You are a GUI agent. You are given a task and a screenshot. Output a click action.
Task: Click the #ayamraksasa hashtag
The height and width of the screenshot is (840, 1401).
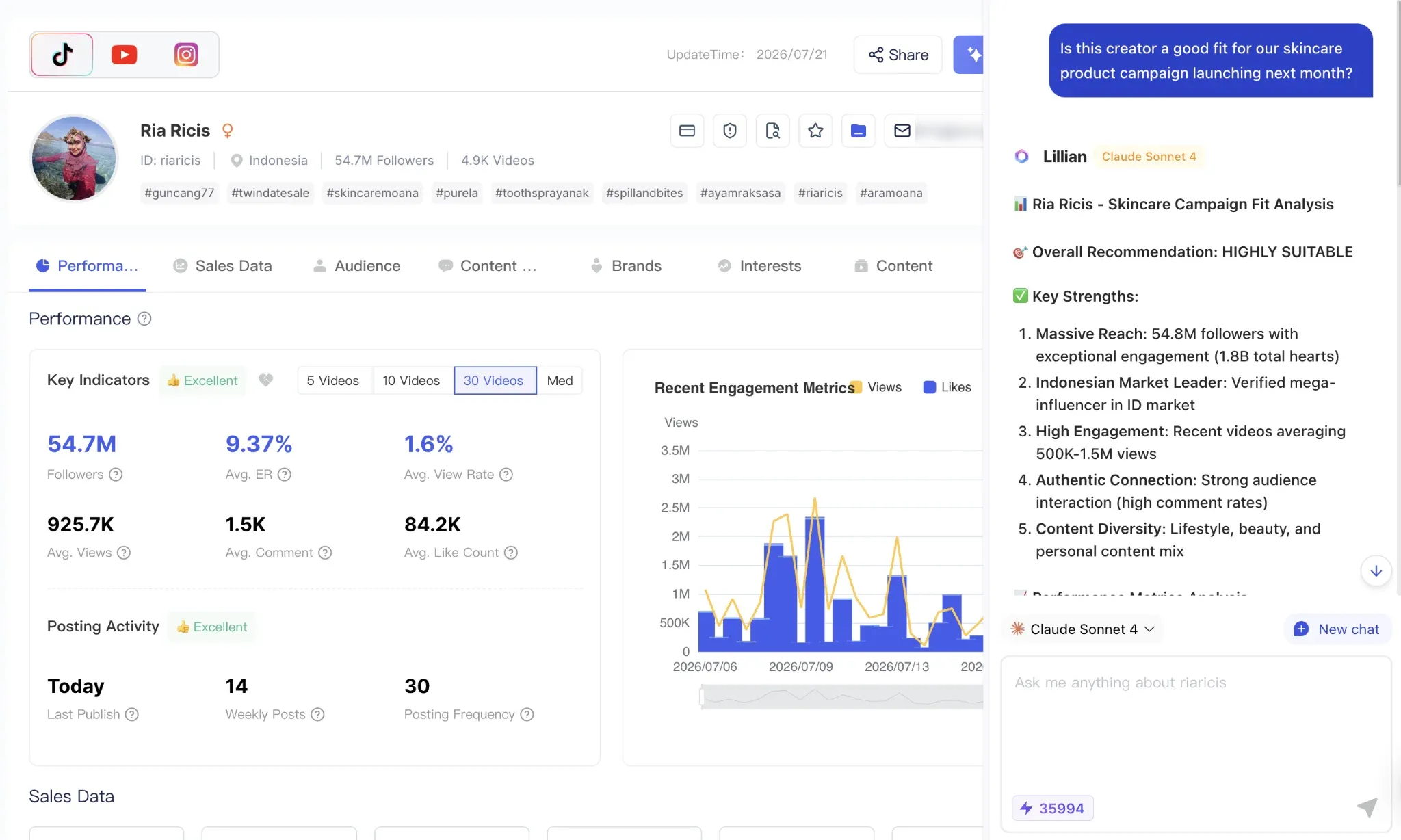(740, 193)
